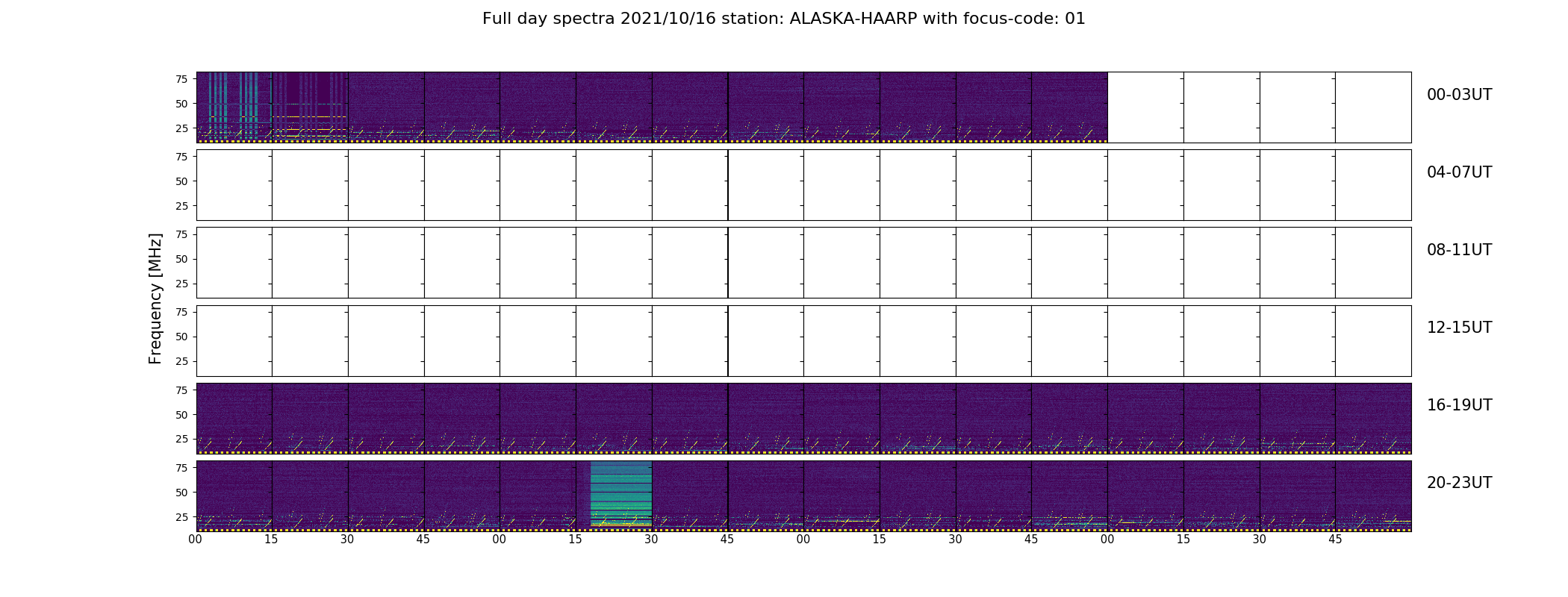This screenshot has height=597, width=1568.
Task: Click the 25 tick of the 04-07UT row
Action: (x=181, y=206)
